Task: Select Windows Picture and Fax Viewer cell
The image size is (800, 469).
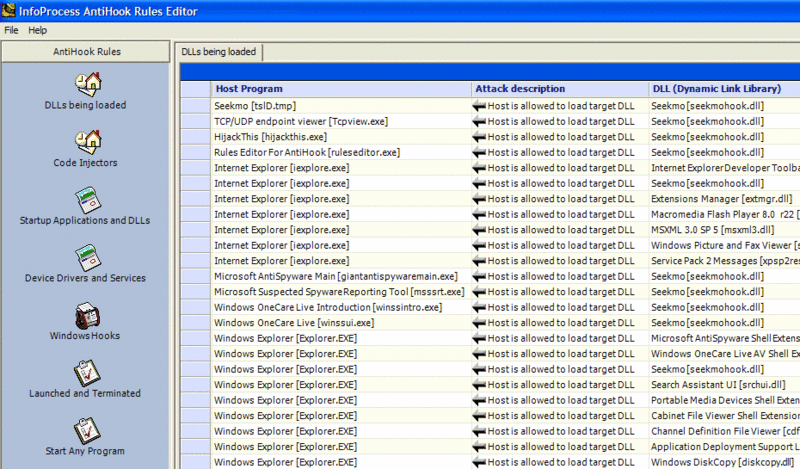Action: 724,245
